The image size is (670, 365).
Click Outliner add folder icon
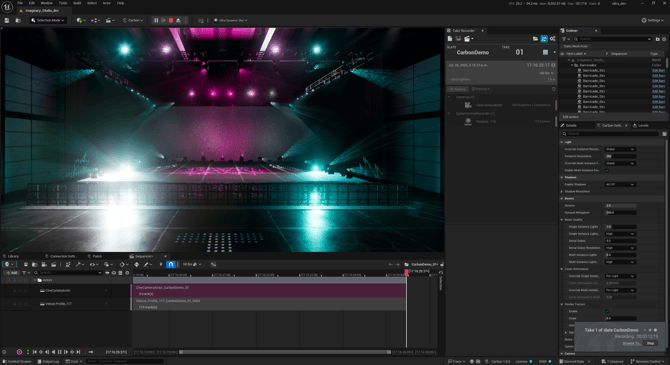point(658,39)
